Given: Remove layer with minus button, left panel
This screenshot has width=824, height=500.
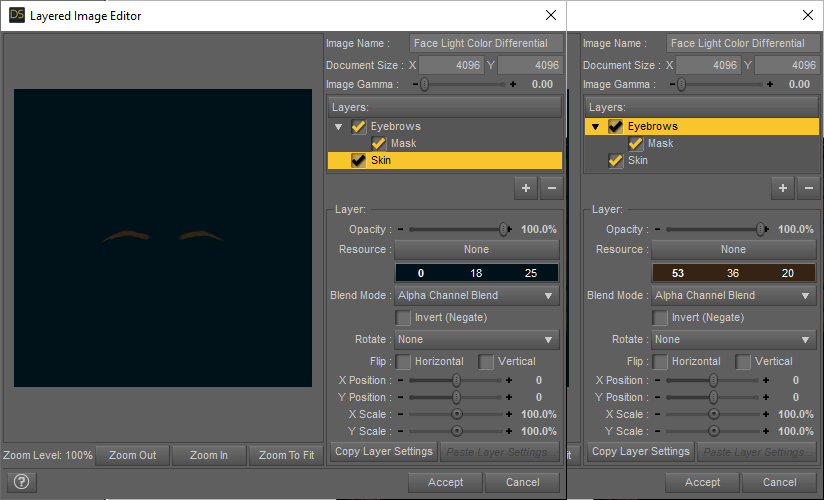Looking at the screenshot, I should (552, 188).
